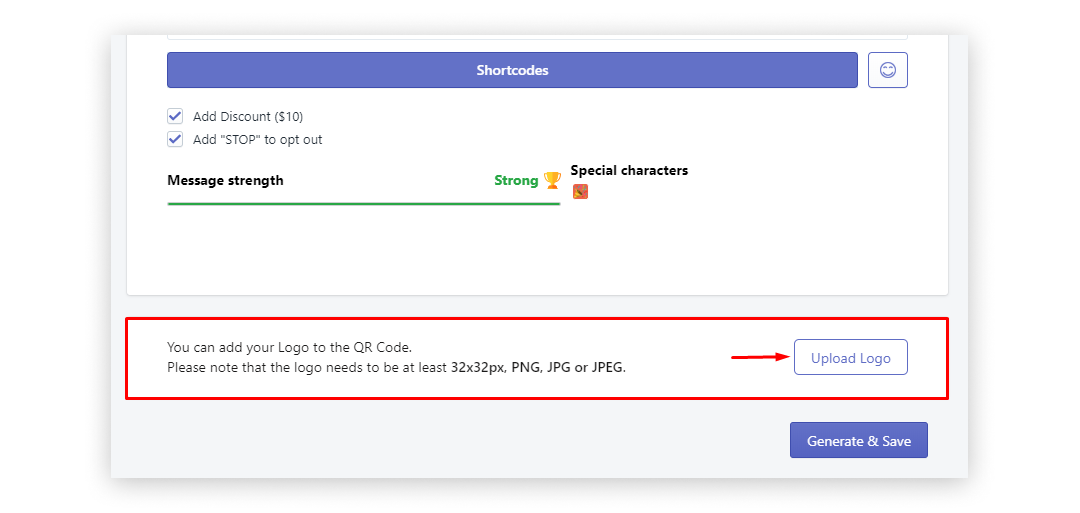Open the emoji picker smiley icon
Image resolution: width=1080 pixels, height=513 pixels.
(887, 70)
